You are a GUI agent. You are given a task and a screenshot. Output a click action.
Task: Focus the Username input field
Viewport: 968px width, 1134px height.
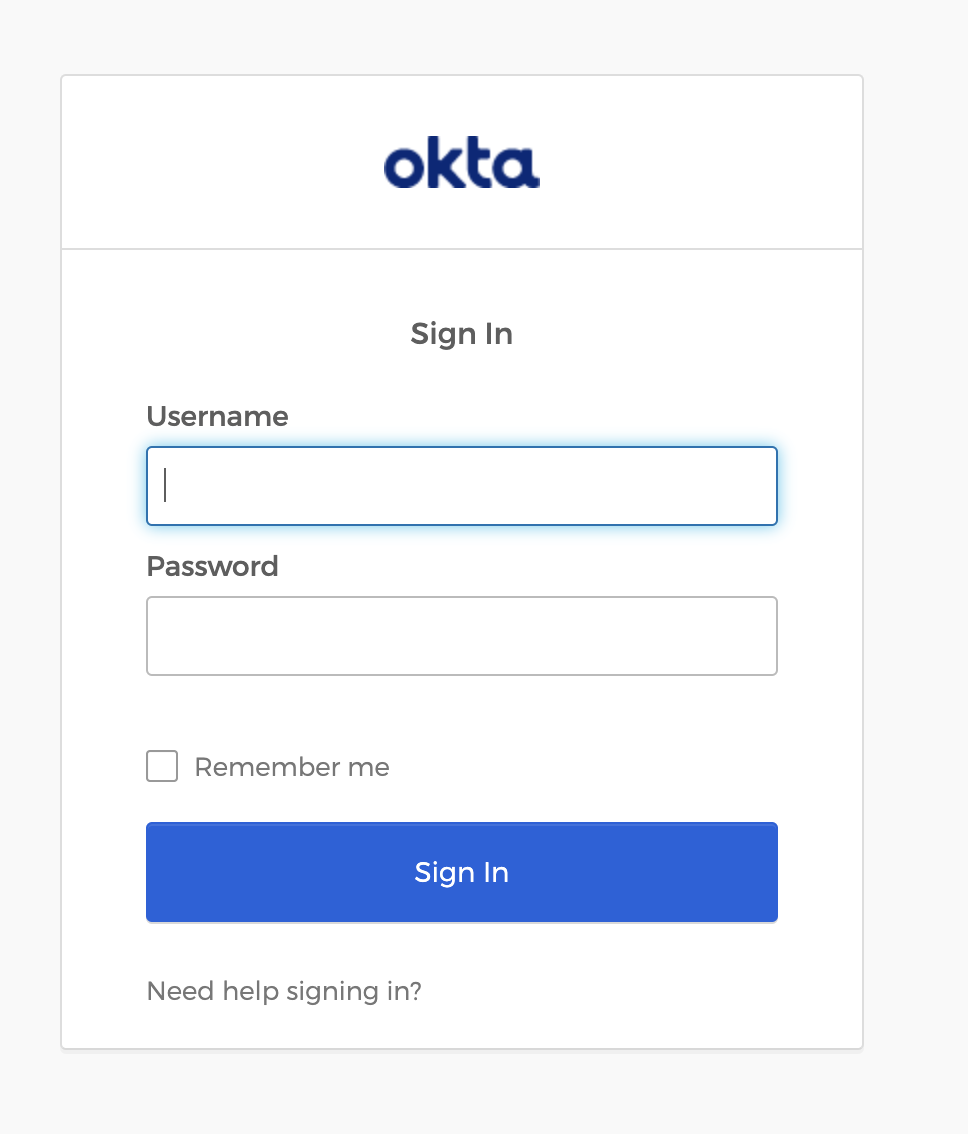click(x=461, y=486)
